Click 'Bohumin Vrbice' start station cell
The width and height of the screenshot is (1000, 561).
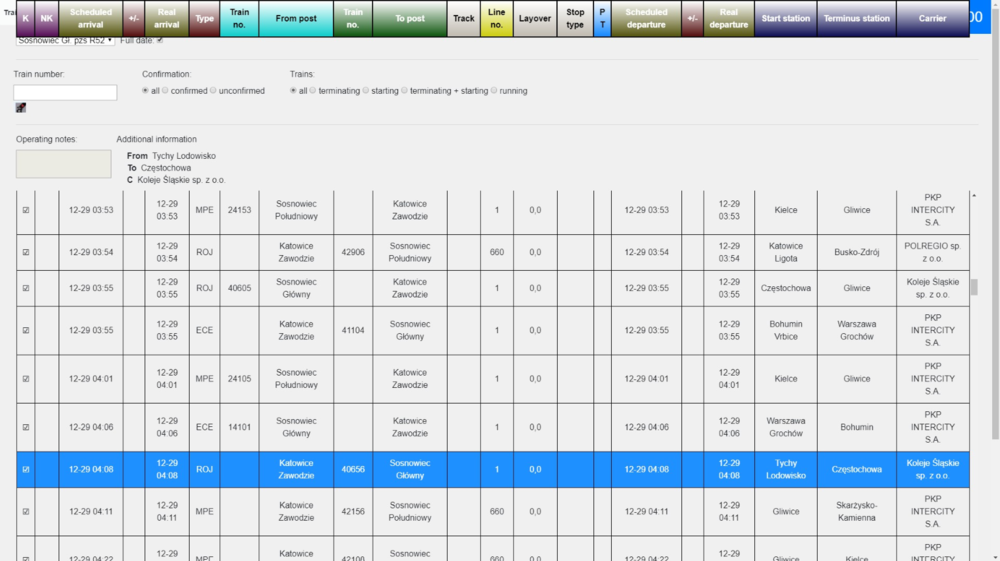pos(786,330)
